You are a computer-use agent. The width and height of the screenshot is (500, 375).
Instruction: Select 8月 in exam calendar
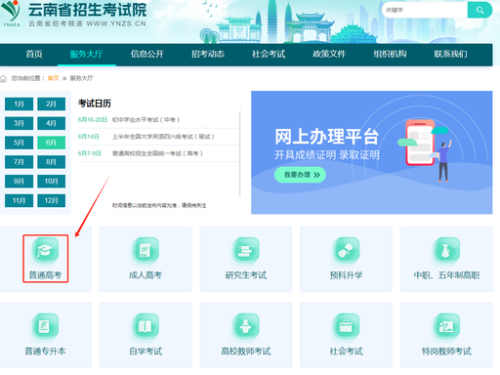pyautogui.click(x=51, y=162)
